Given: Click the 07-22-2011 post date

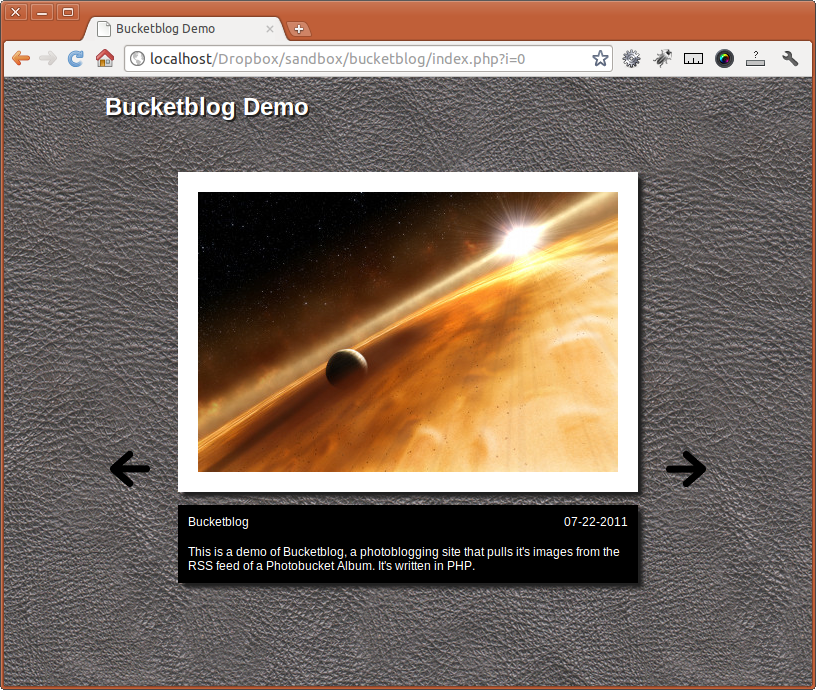Looking at the screenshot, I should (x=595, y=522).
